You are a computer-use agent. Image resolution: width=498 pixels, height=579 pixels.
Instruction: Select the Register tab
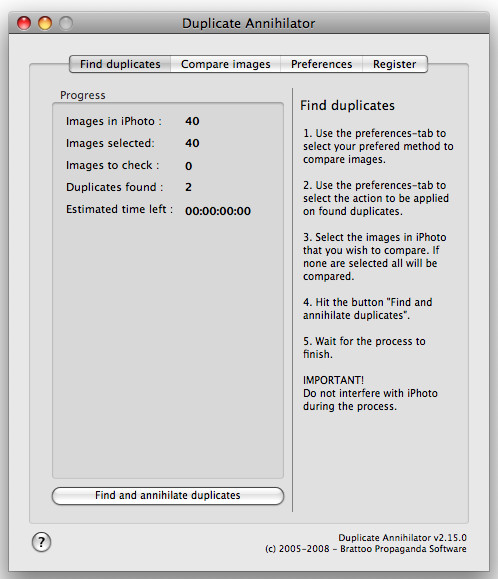[395, 64]
